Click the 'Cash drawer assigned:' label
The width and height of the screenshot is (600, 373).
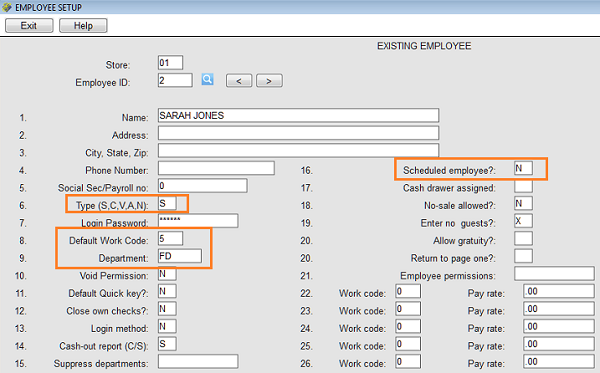(449, 188)
